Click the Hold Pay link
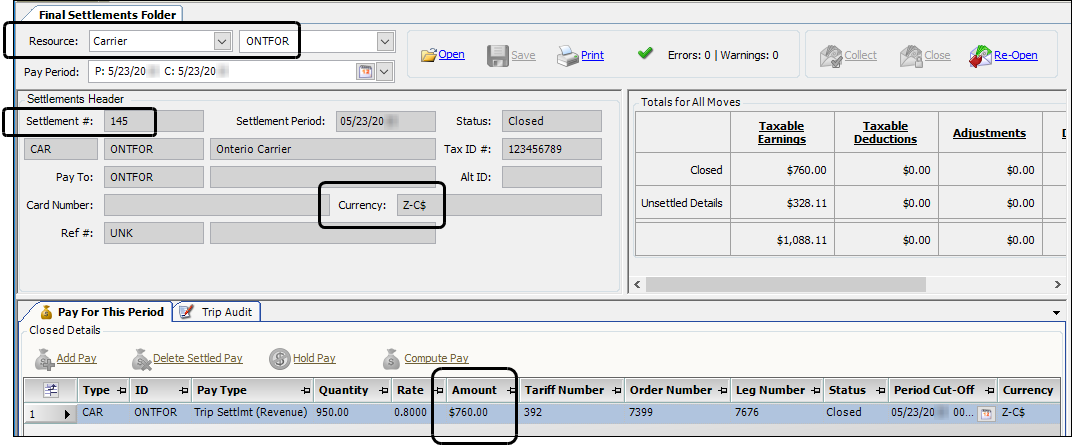This screenshot has height=446, width=1072. pos(314,358)
